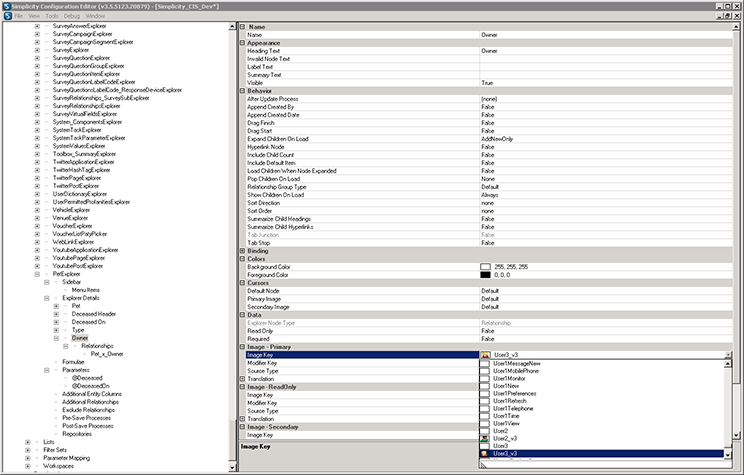Choose User1Monitor from the image list
Image resolution: width=744 pixels, height=475 pixels.
click(509, 378)
